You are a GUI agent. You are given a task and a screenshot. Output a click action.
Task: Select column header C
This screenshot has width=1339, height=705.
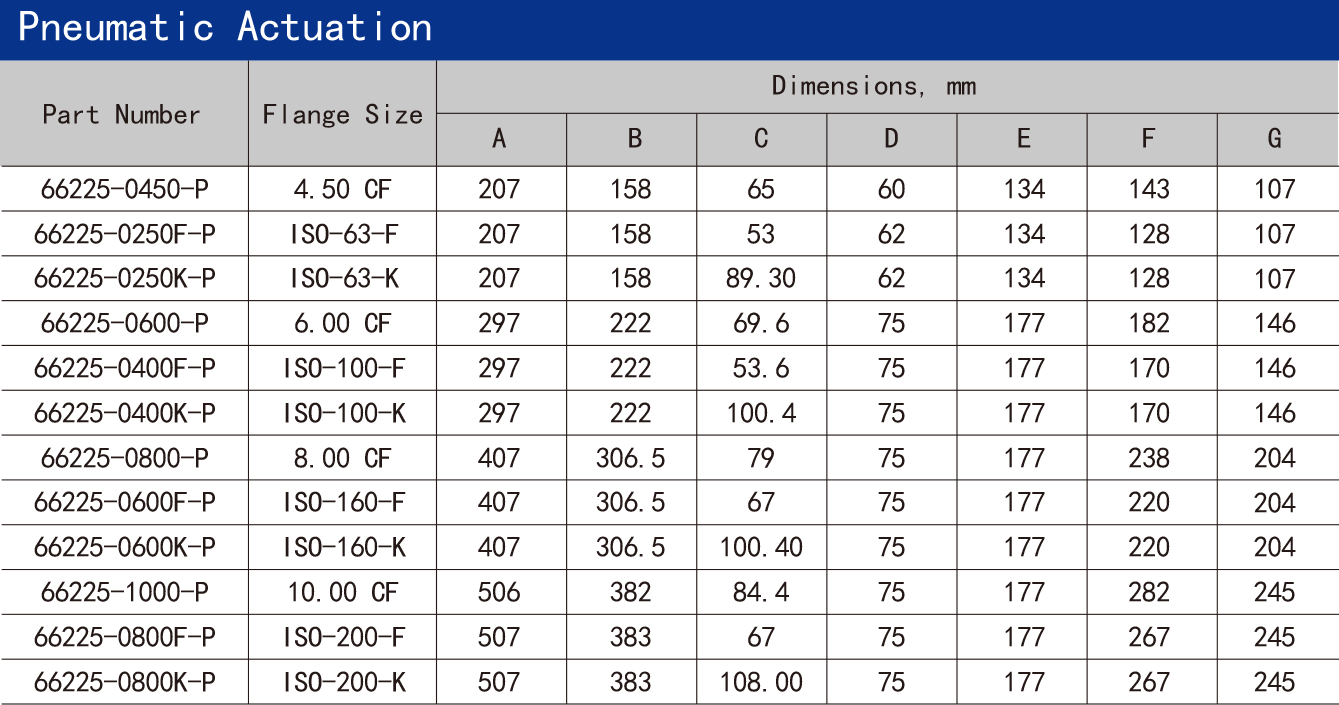point(761,139)
